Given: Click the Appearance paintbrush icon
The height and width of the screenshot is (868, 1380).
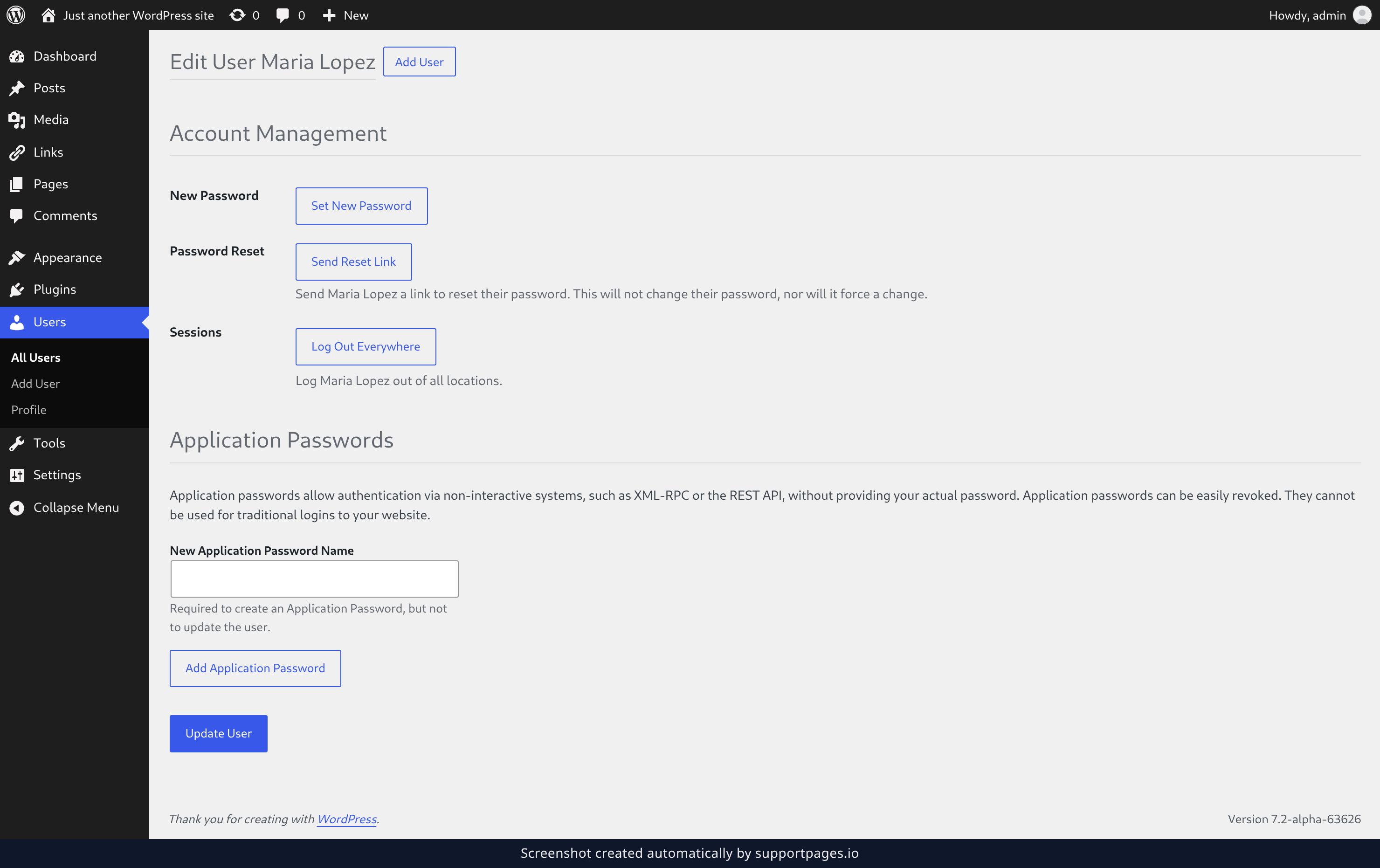Looking at the screenshot, I should [17, 258].
